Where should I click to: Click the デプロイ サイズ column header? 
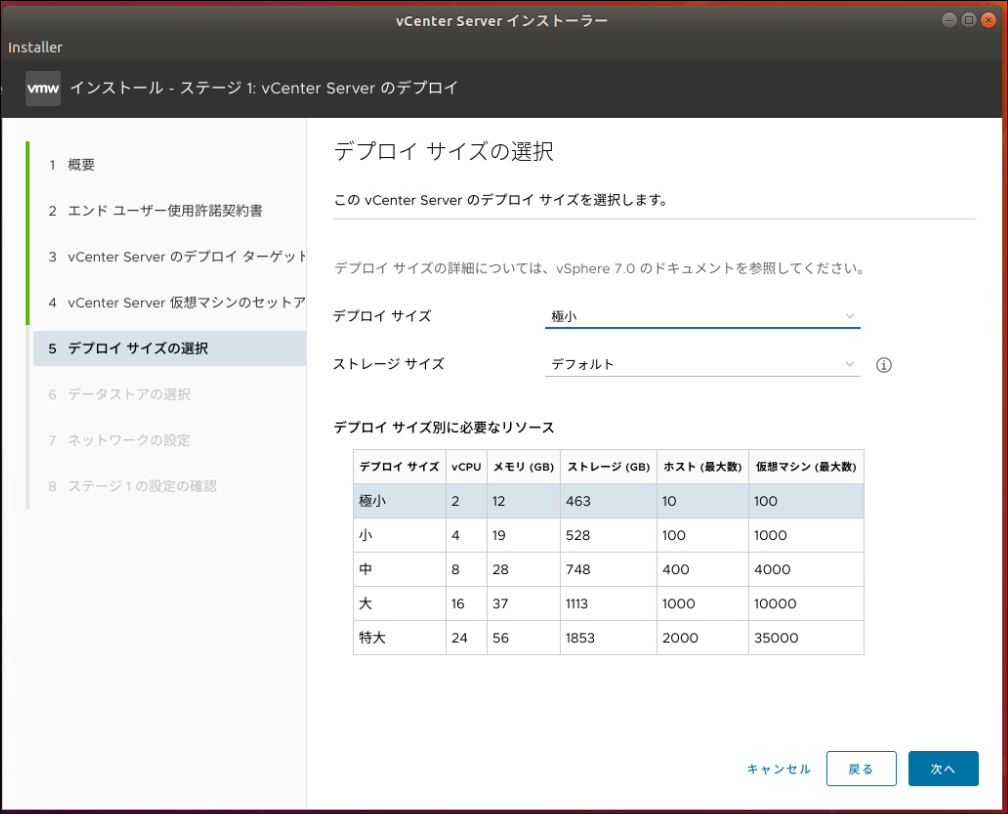coord(399,467)
